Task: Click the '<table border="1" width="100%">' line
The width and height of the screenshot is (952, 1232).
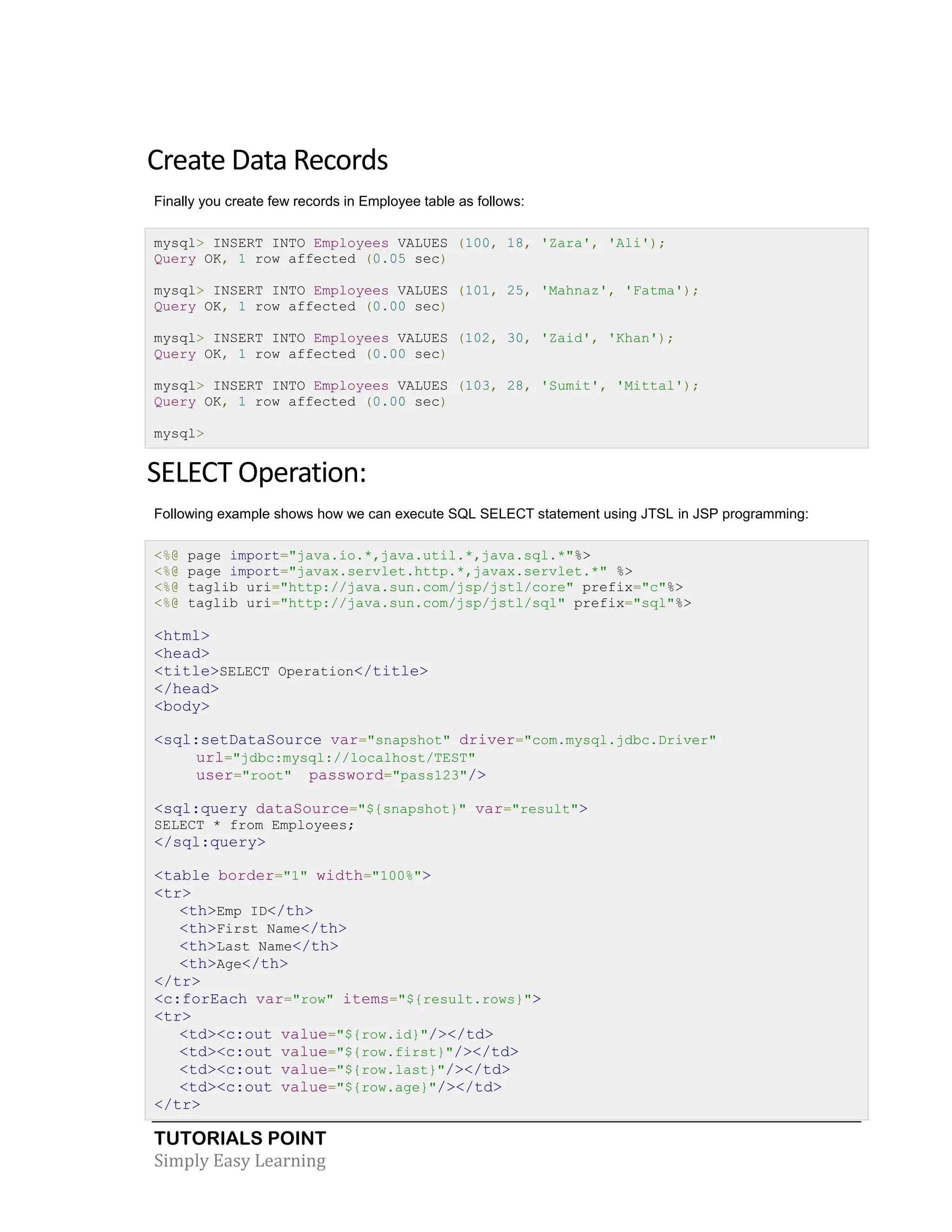Action: (x=292, y=875)
